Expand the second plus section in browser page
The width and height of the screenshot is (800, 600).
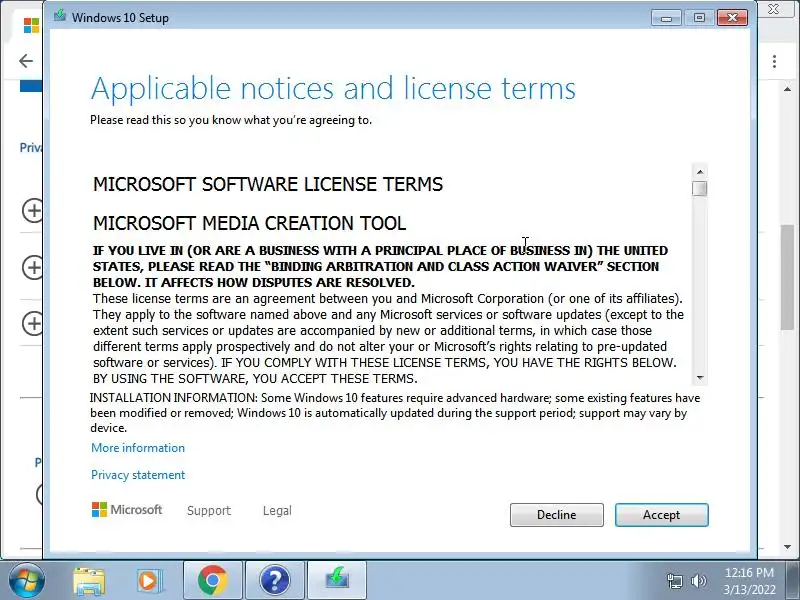click(x=33, y=267)
